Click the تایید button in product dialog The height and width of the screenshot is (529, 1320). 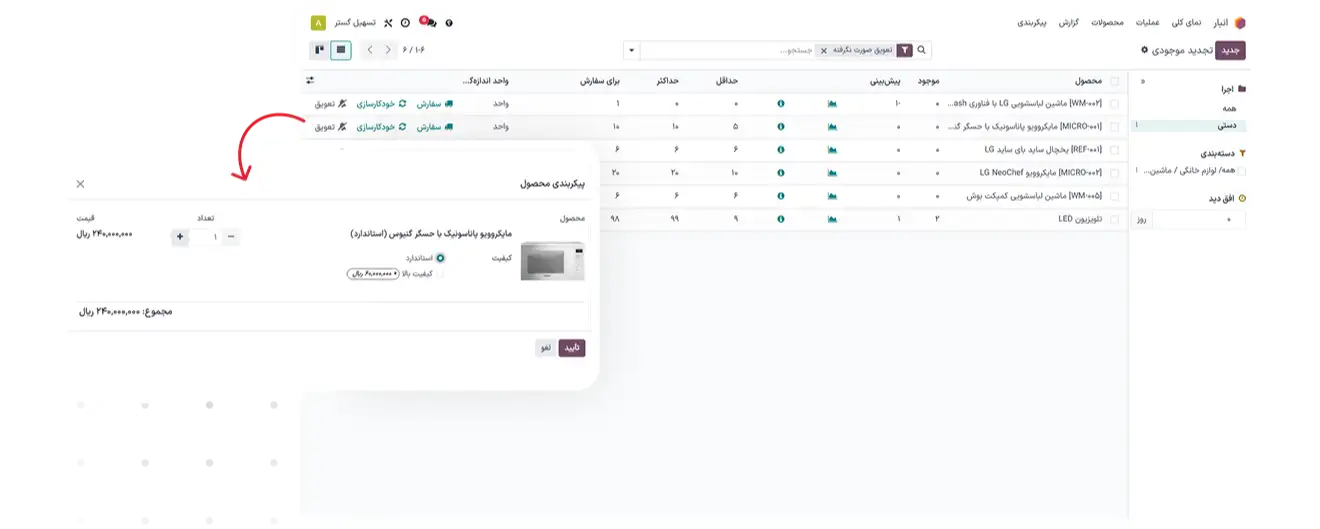[x=572, y=348]
